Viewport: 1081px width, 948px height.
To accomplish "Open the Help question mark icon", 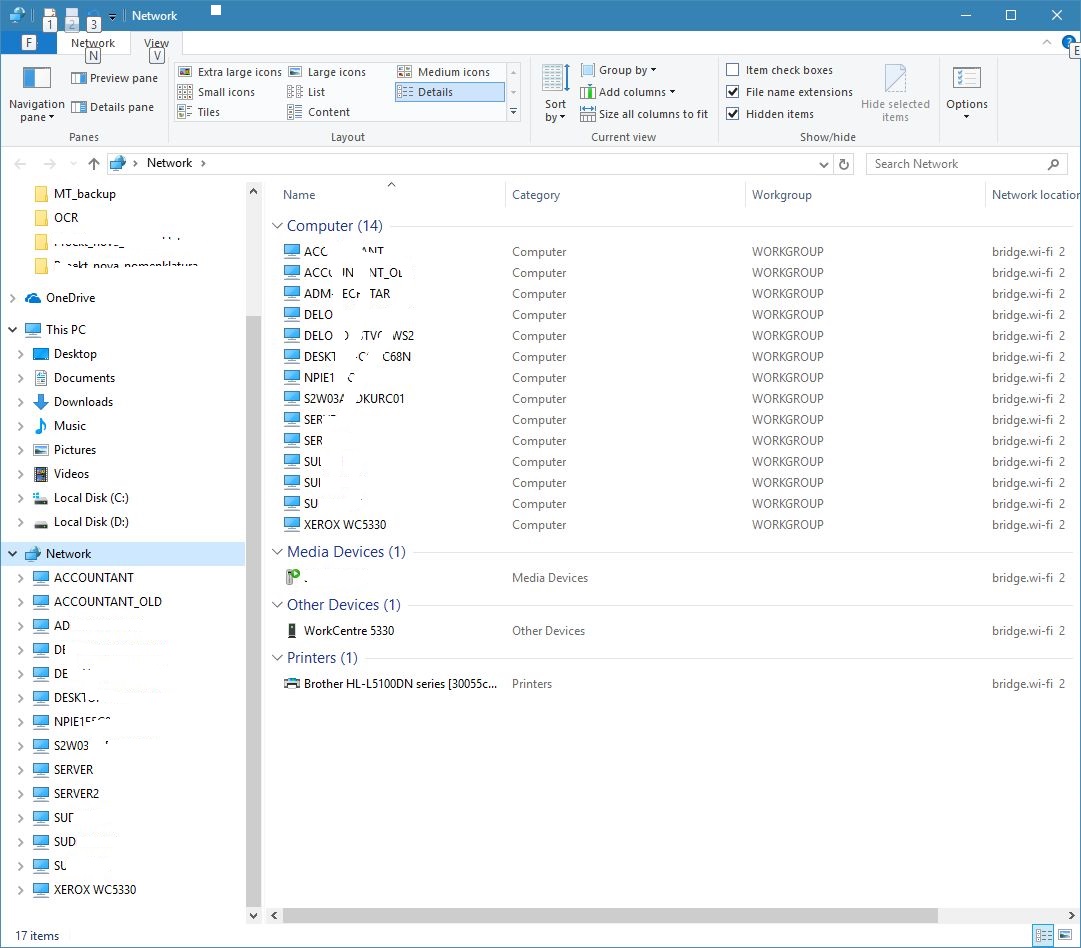I will pyautogui.click(x=1068, y=43).
